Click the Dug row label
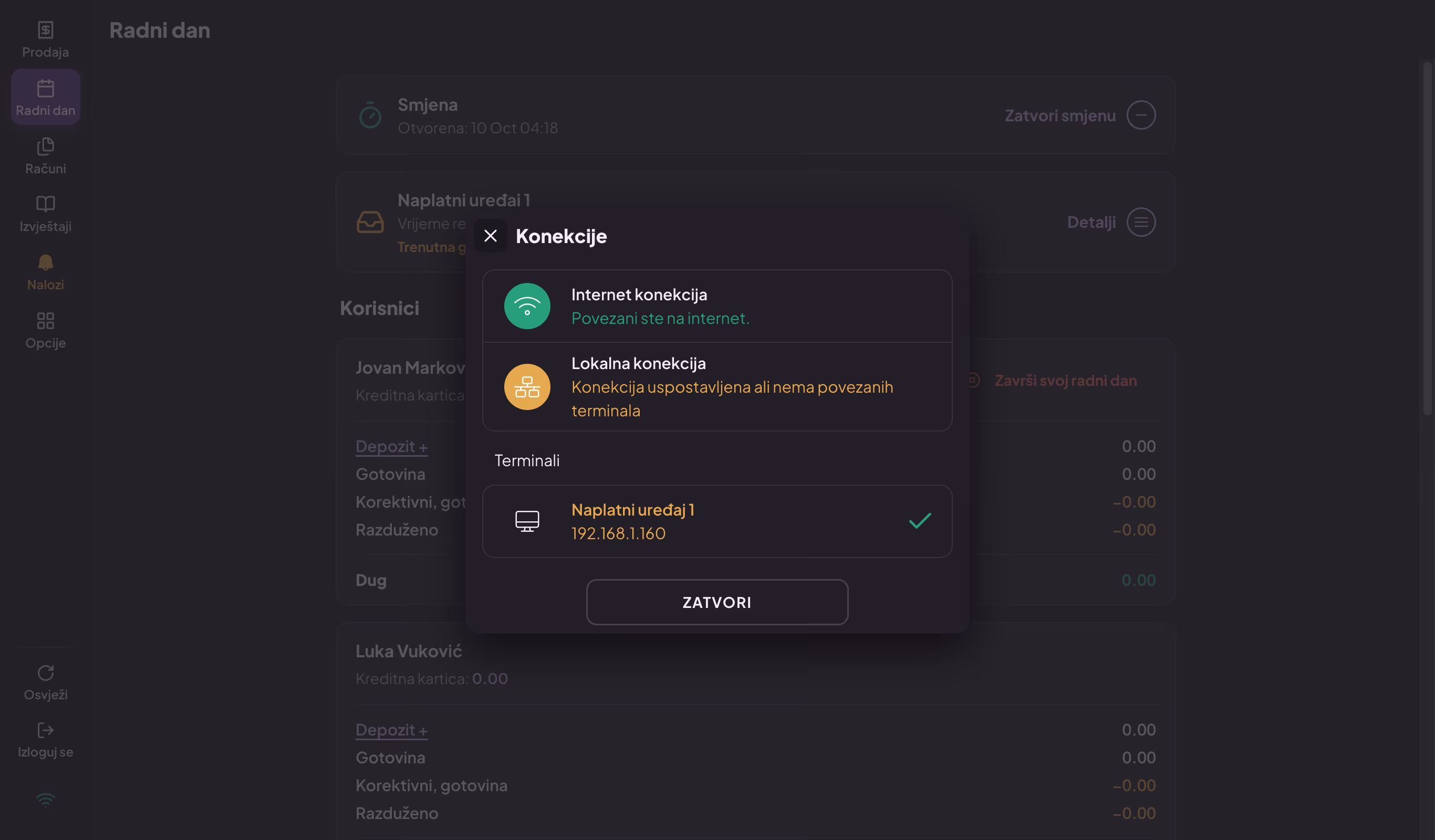 [x=371, y=580]
